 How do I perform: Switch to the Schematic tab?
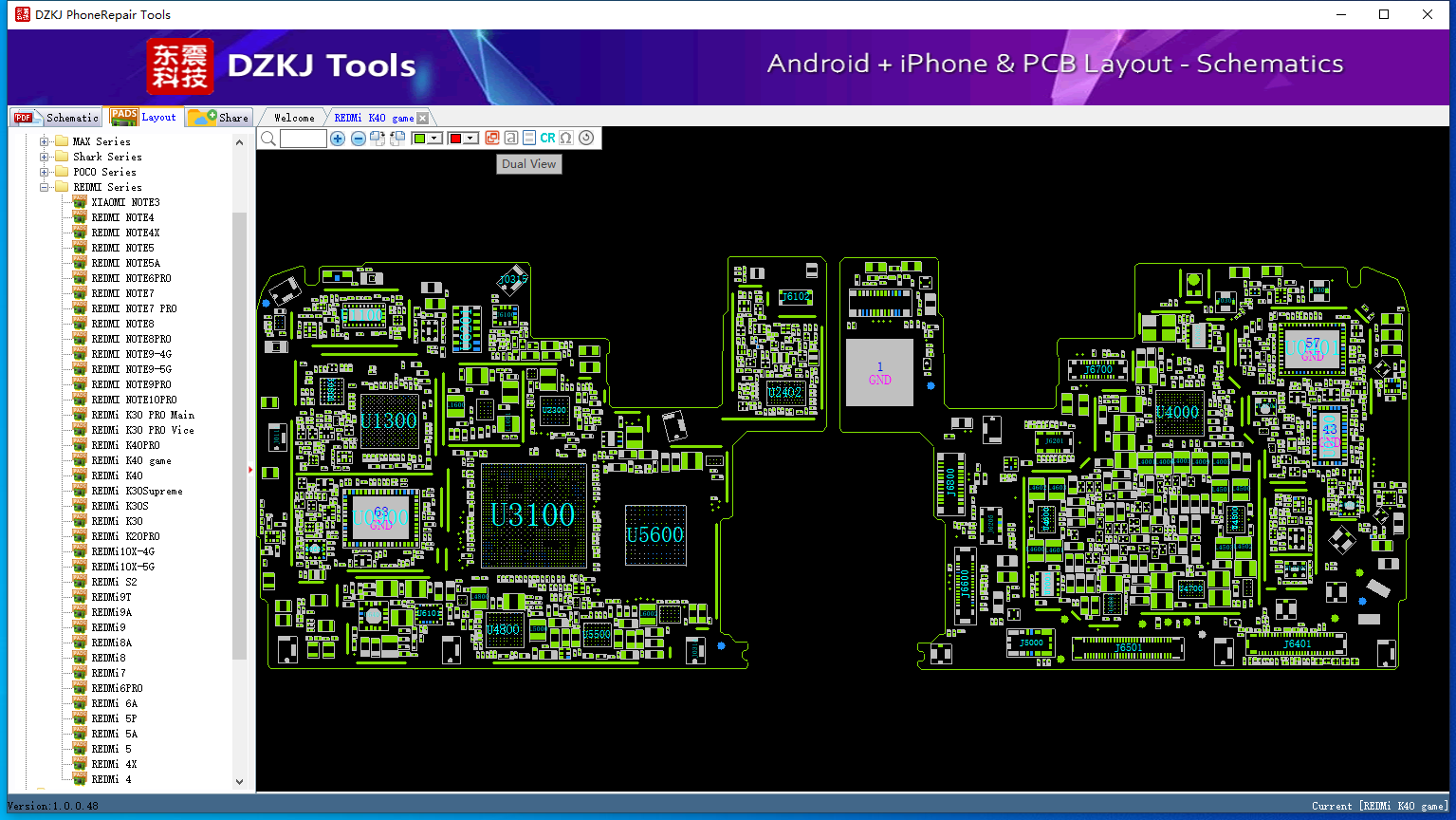pos(56,117)
